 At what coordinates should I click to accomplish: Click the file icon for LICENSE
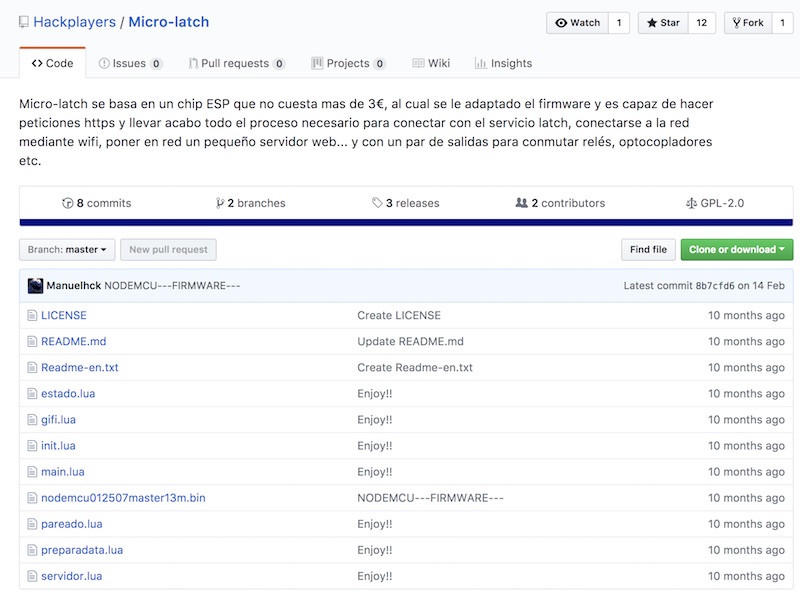coord(32,315)
